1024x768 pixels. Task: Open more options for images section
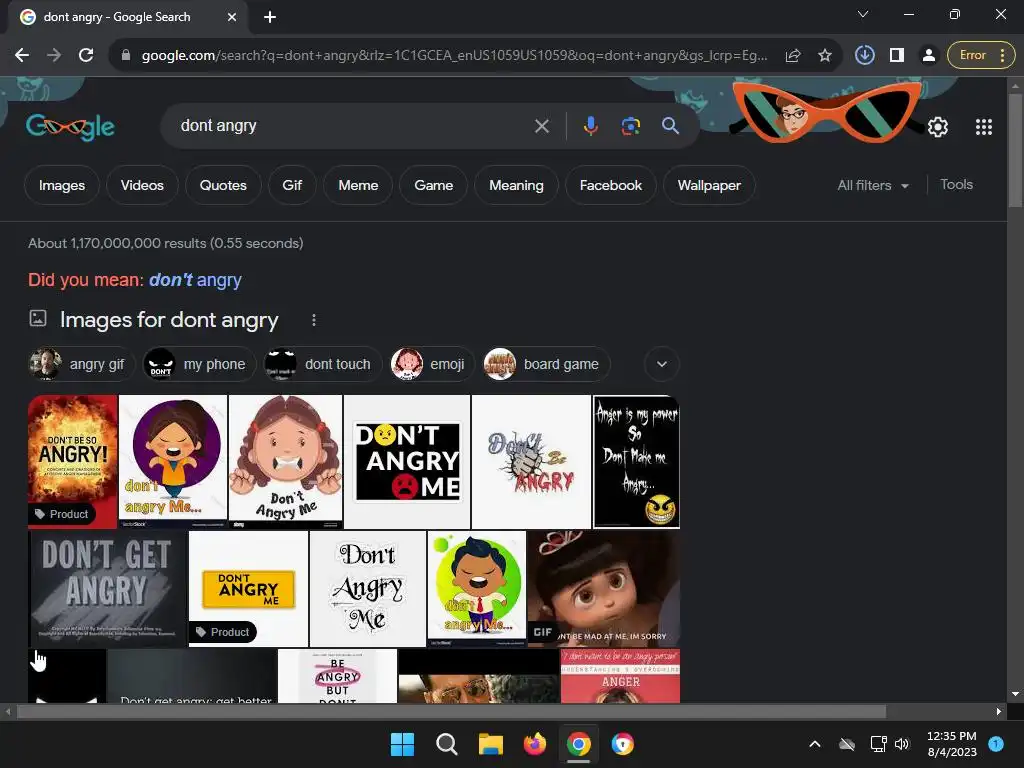314,320
